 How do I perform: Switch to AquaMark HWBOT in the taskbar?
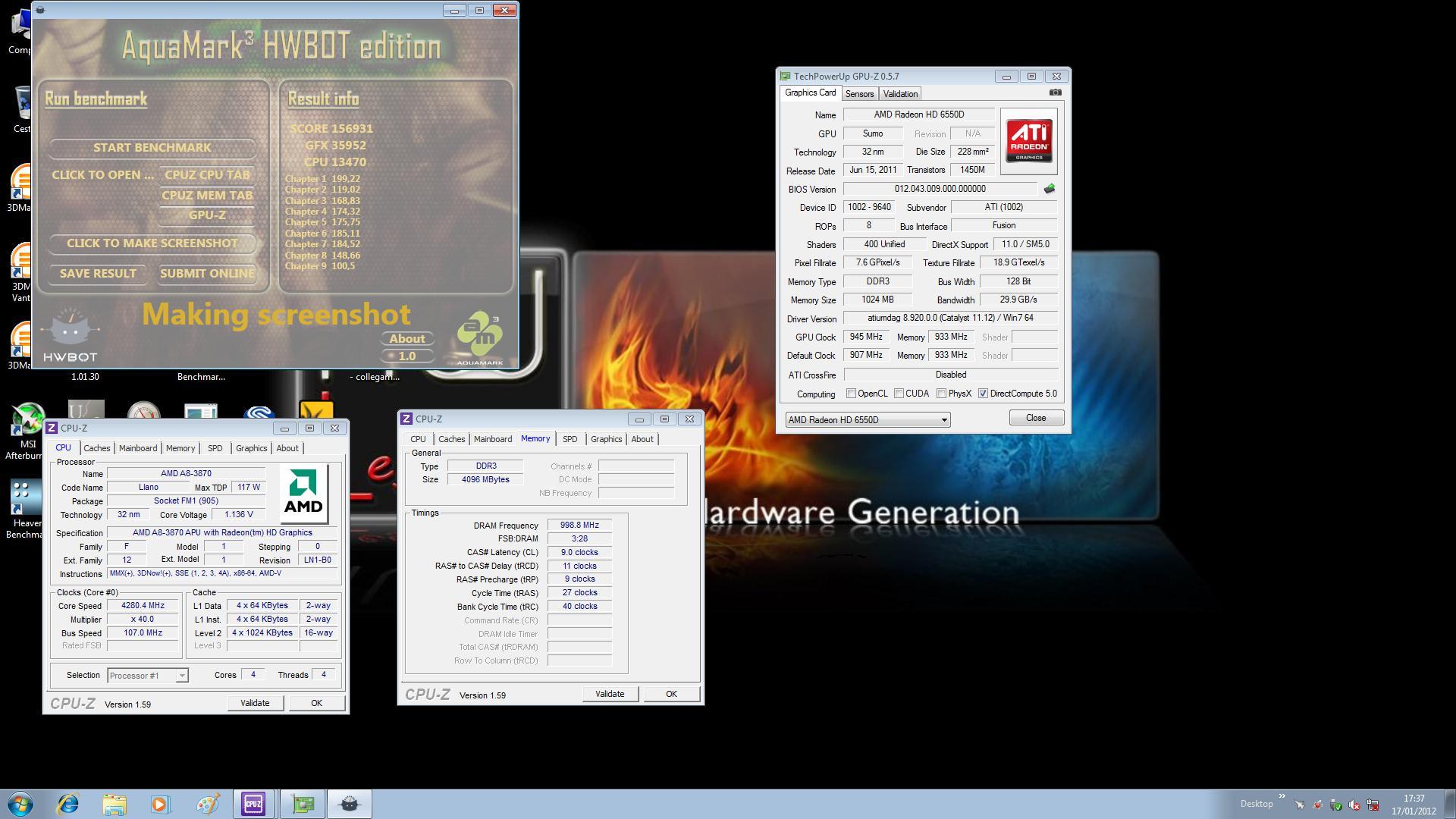tap(349, 804)
